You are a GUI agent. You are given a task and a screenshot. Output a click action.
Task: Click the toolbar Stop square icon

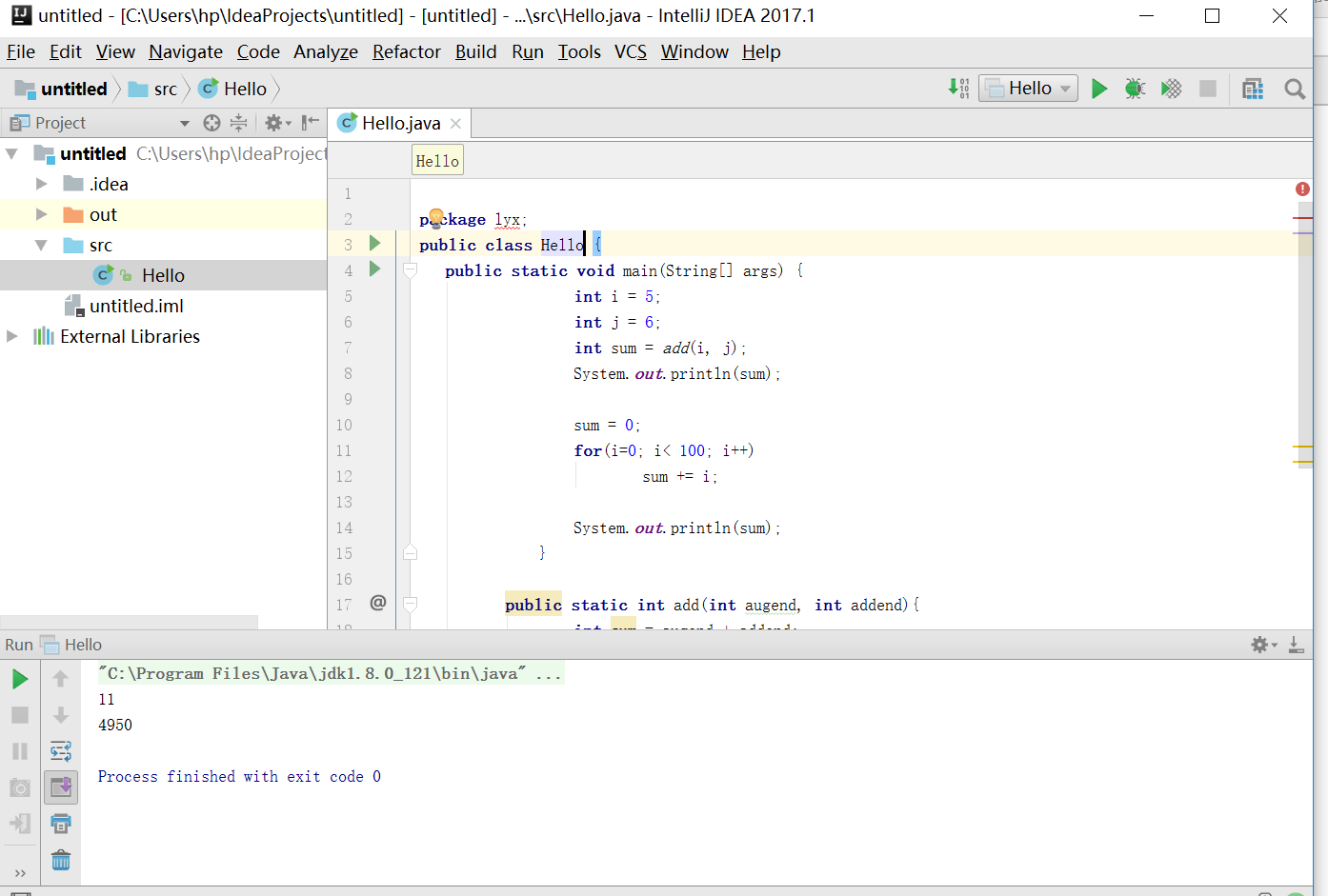coord(1208,89)
